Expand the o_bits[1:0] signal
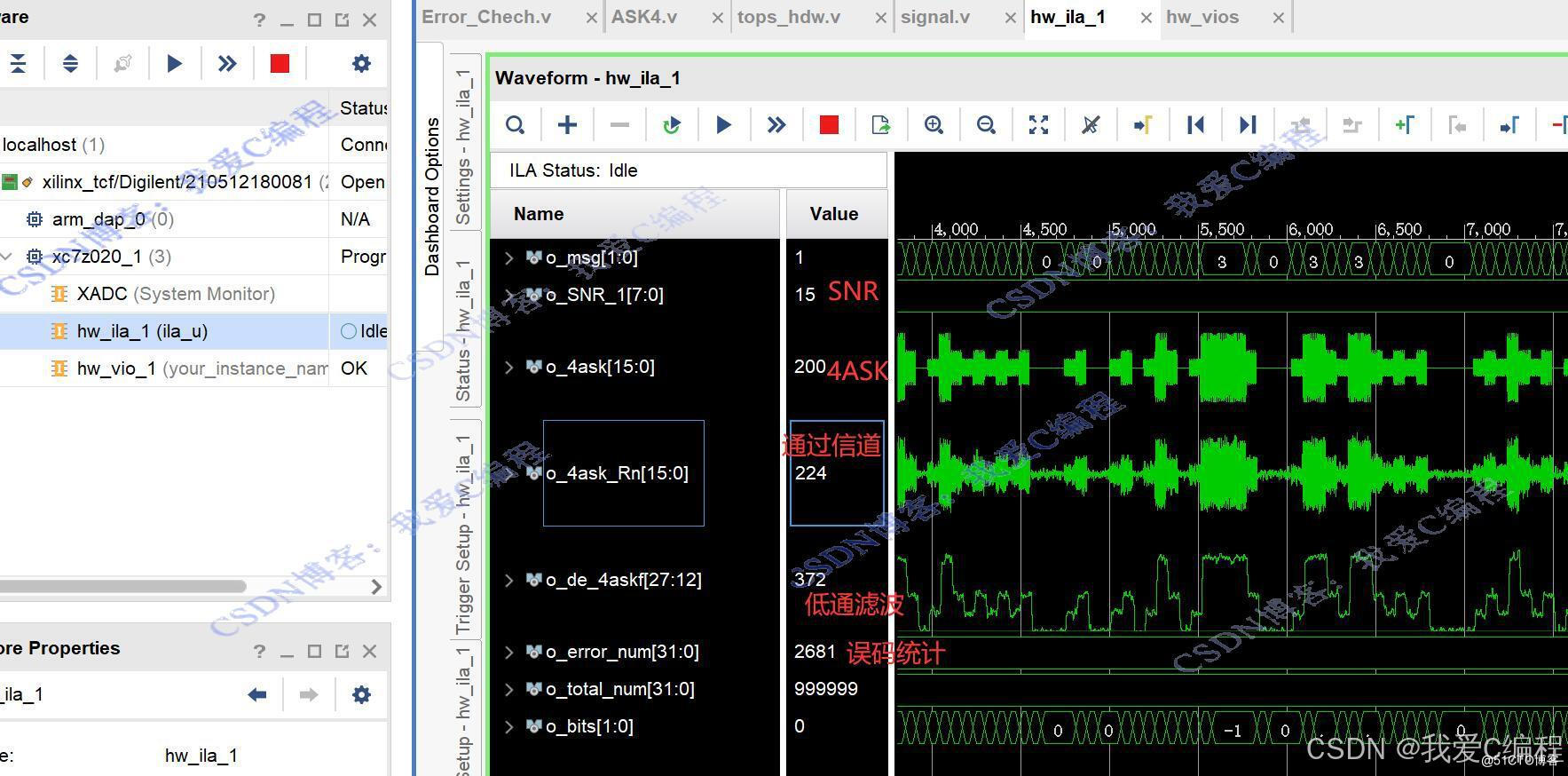1568x776 pixels. coord(508,726)
